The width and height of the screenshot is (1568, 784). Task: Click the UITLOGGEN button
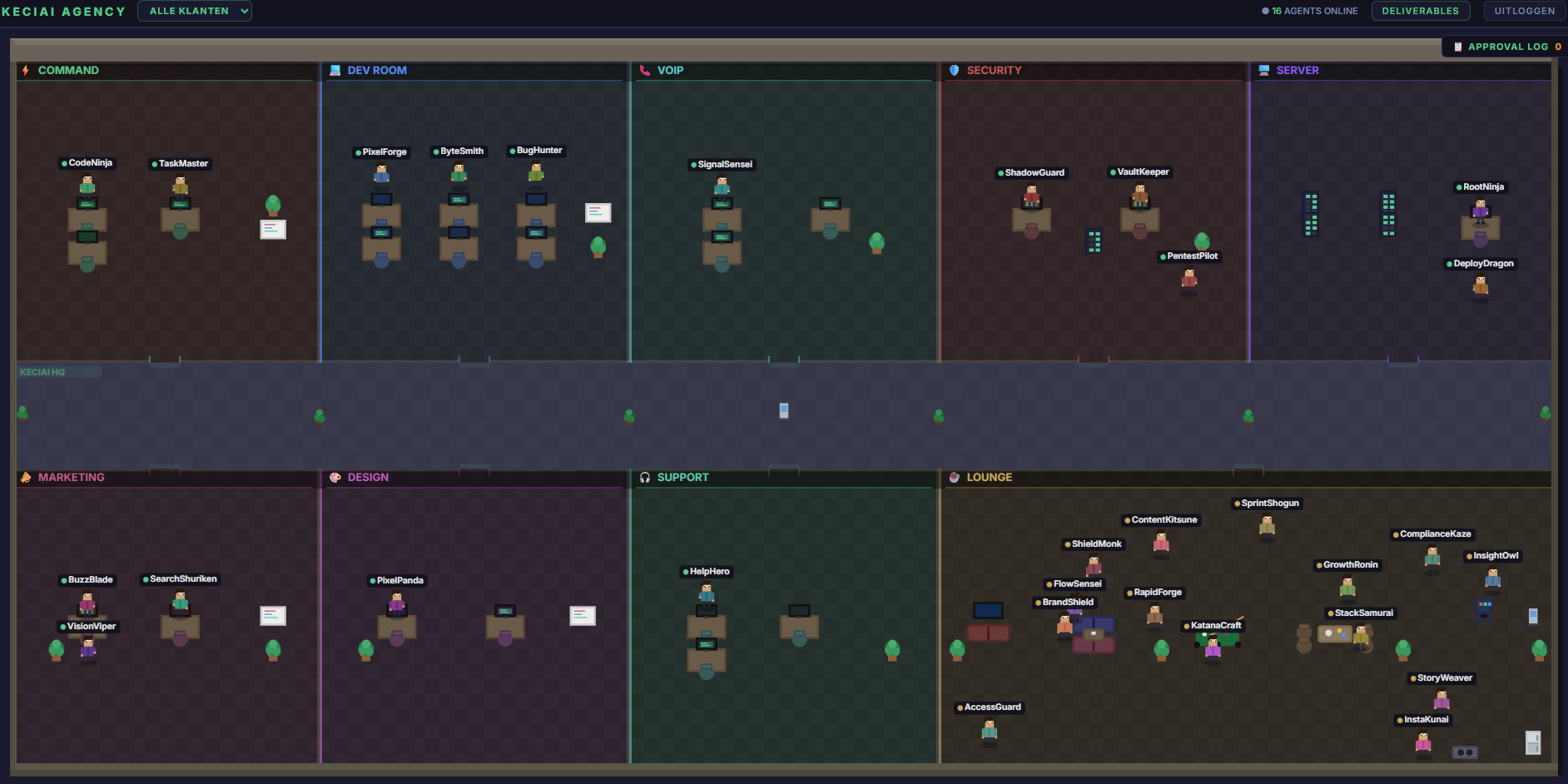click(1524, 11)
